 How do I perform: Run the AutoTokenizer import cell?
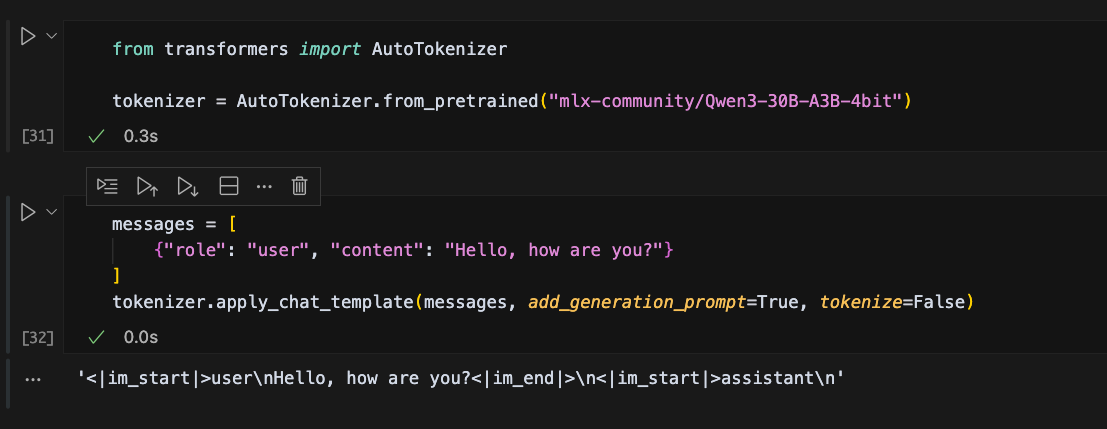click(28, 36)
